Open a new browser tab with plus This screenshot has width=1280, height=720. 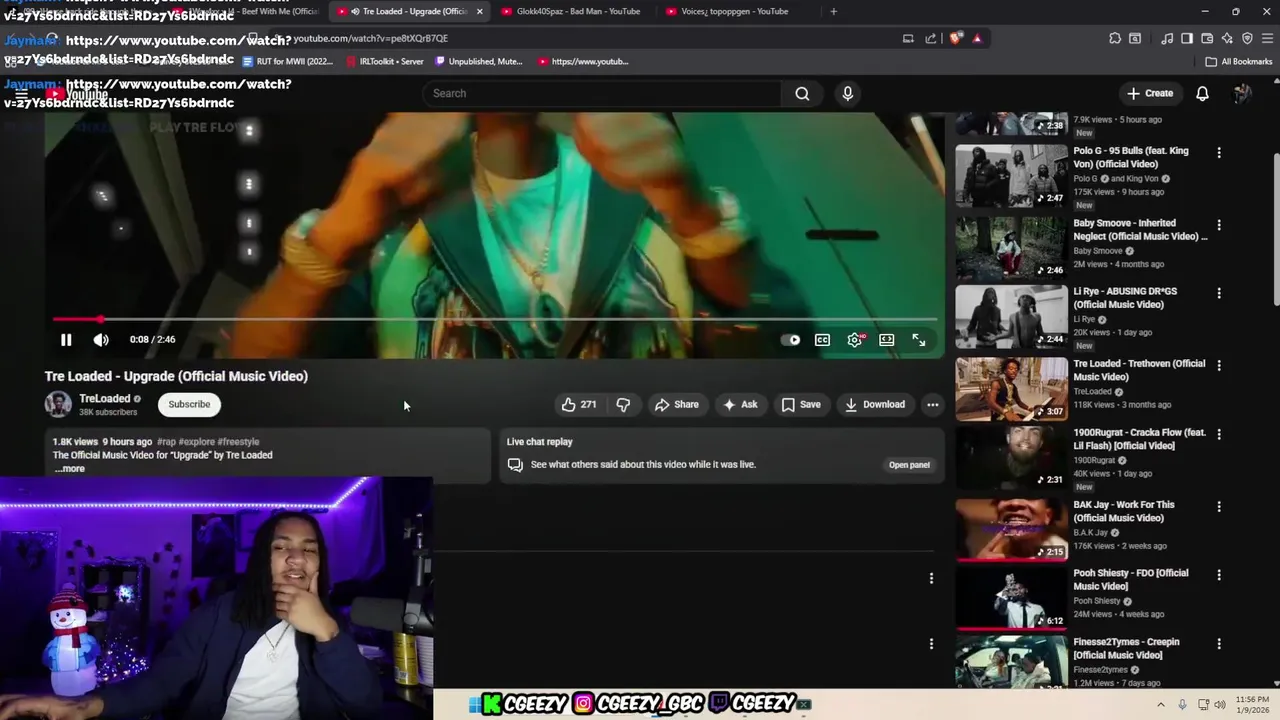coord(834,11)
